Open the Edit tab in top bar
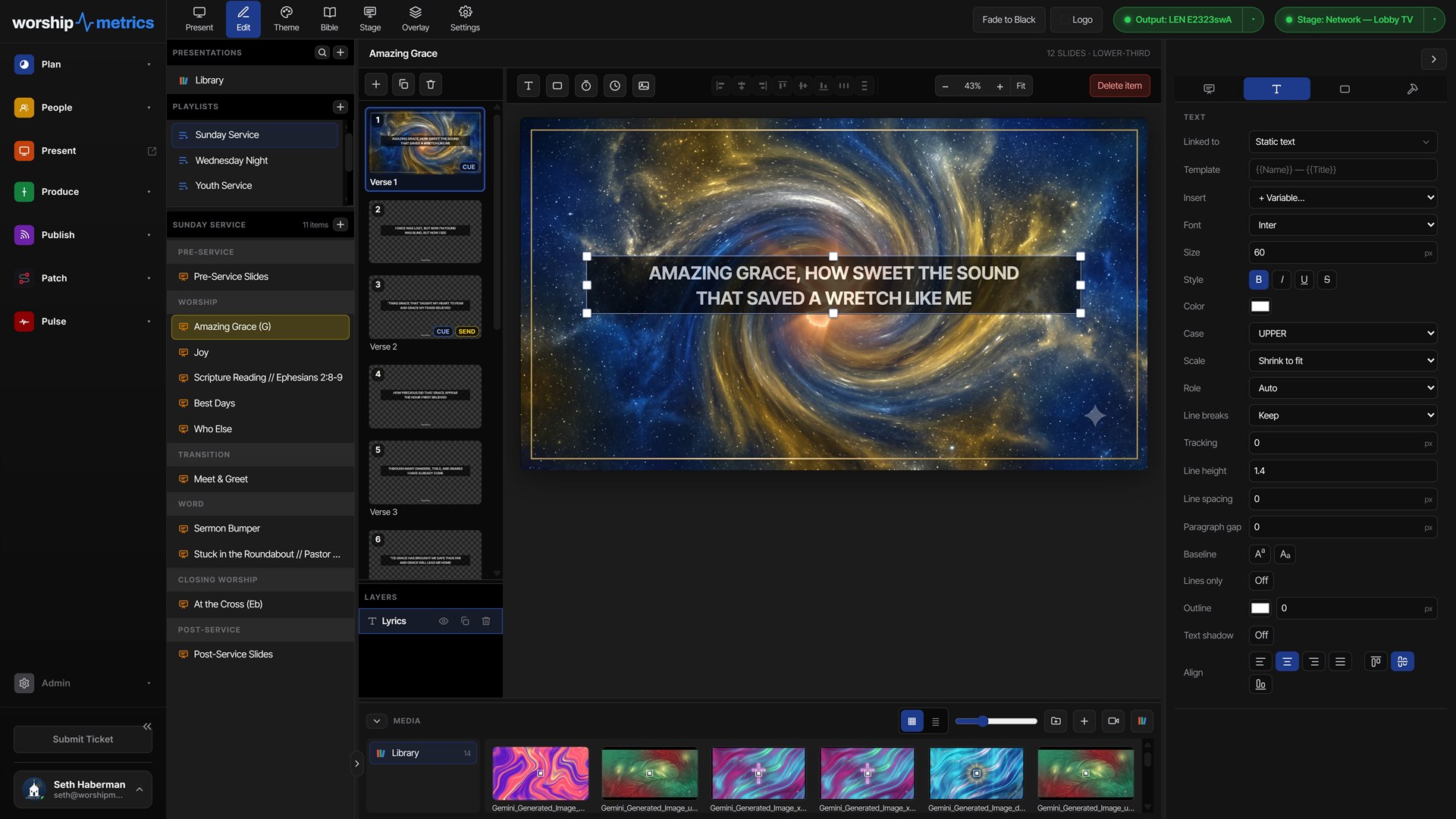The width and height of the screenshot is (1456, 819). (243, 19)
